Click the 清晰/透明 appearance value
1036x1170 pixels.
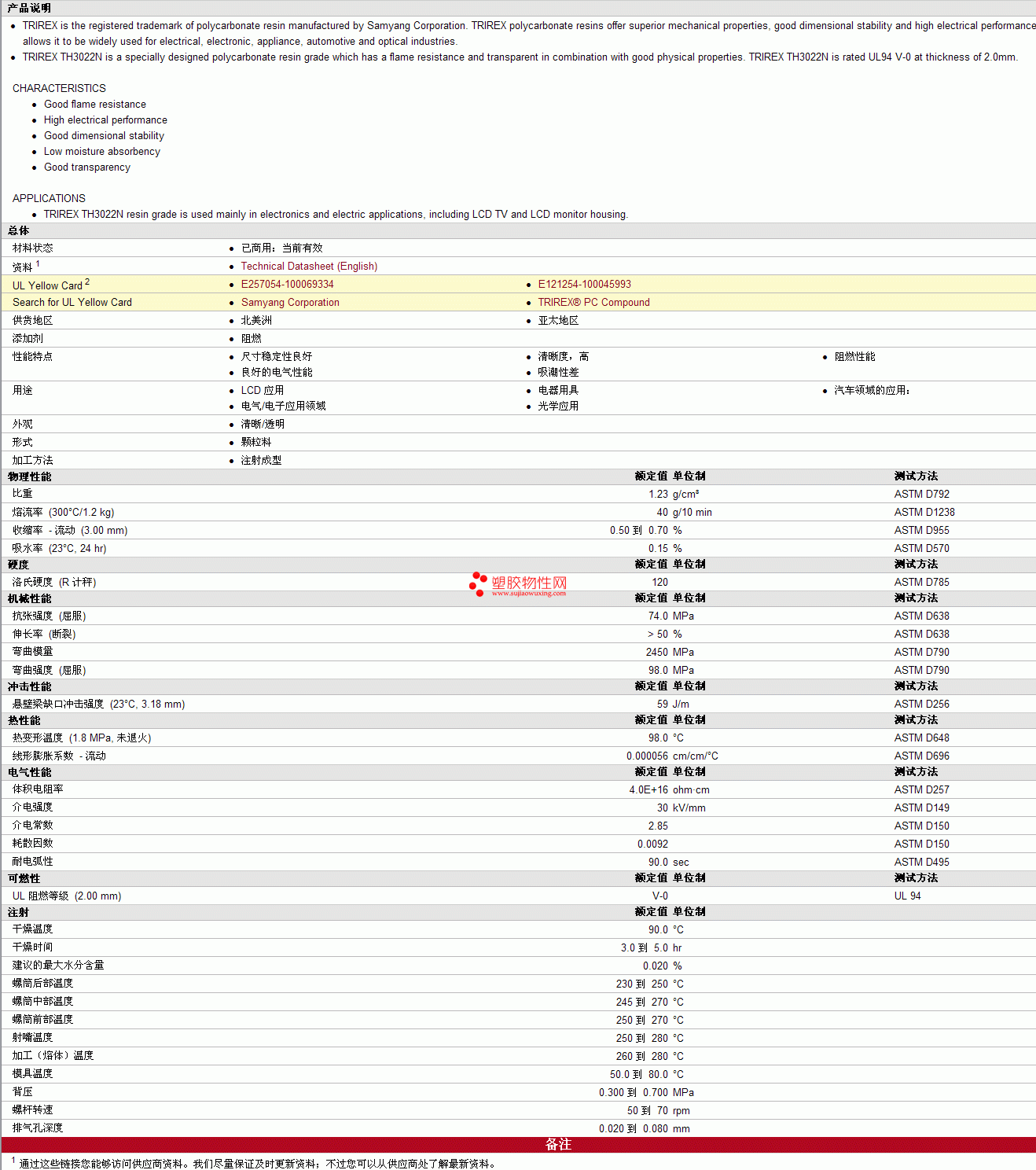tap(263, 425)
